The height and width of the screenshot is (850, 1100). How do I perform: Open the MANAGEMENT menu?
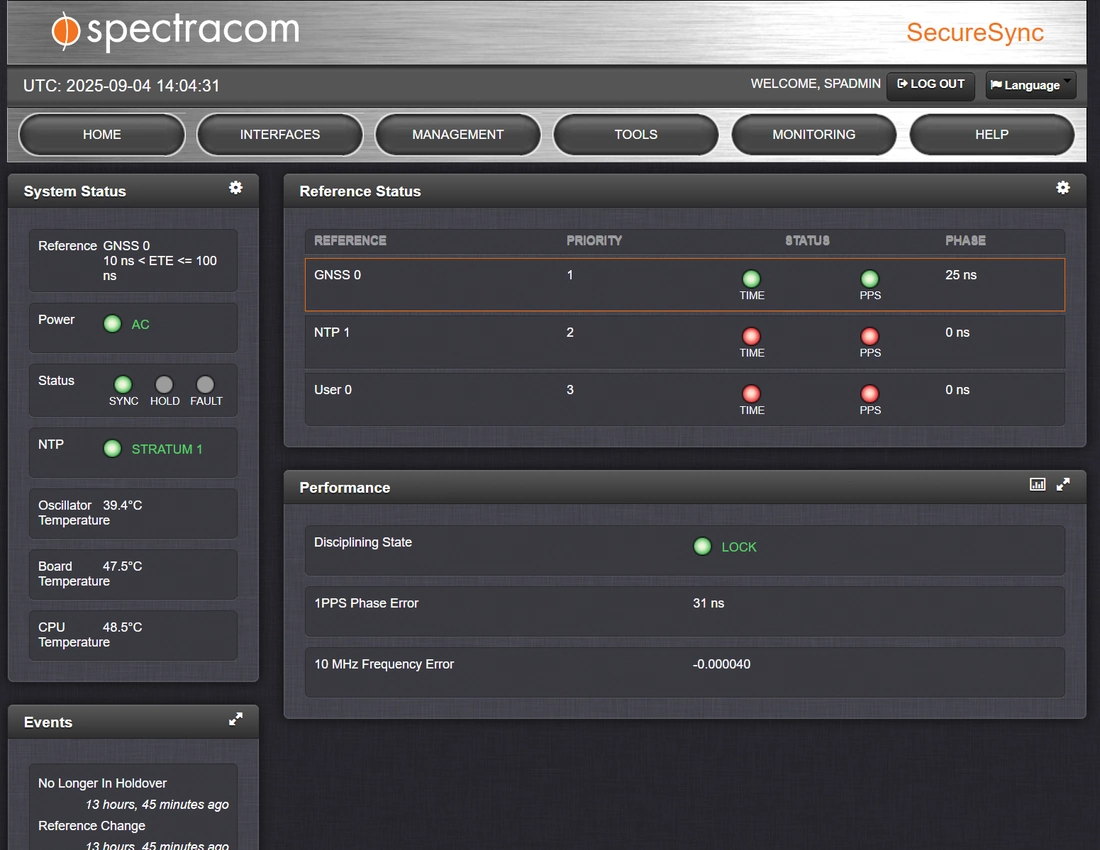(x=458, y=135)
